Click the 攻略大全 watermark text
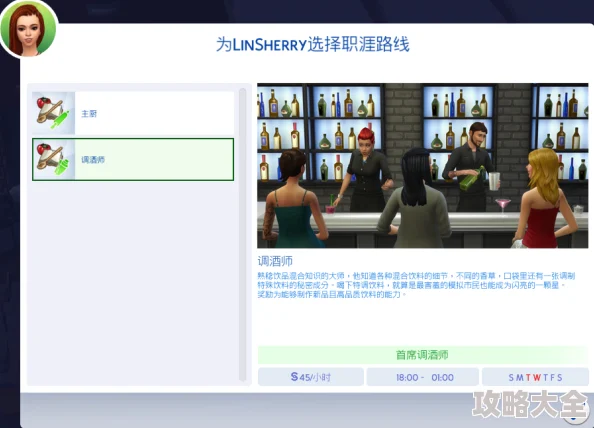 point(530,405)
